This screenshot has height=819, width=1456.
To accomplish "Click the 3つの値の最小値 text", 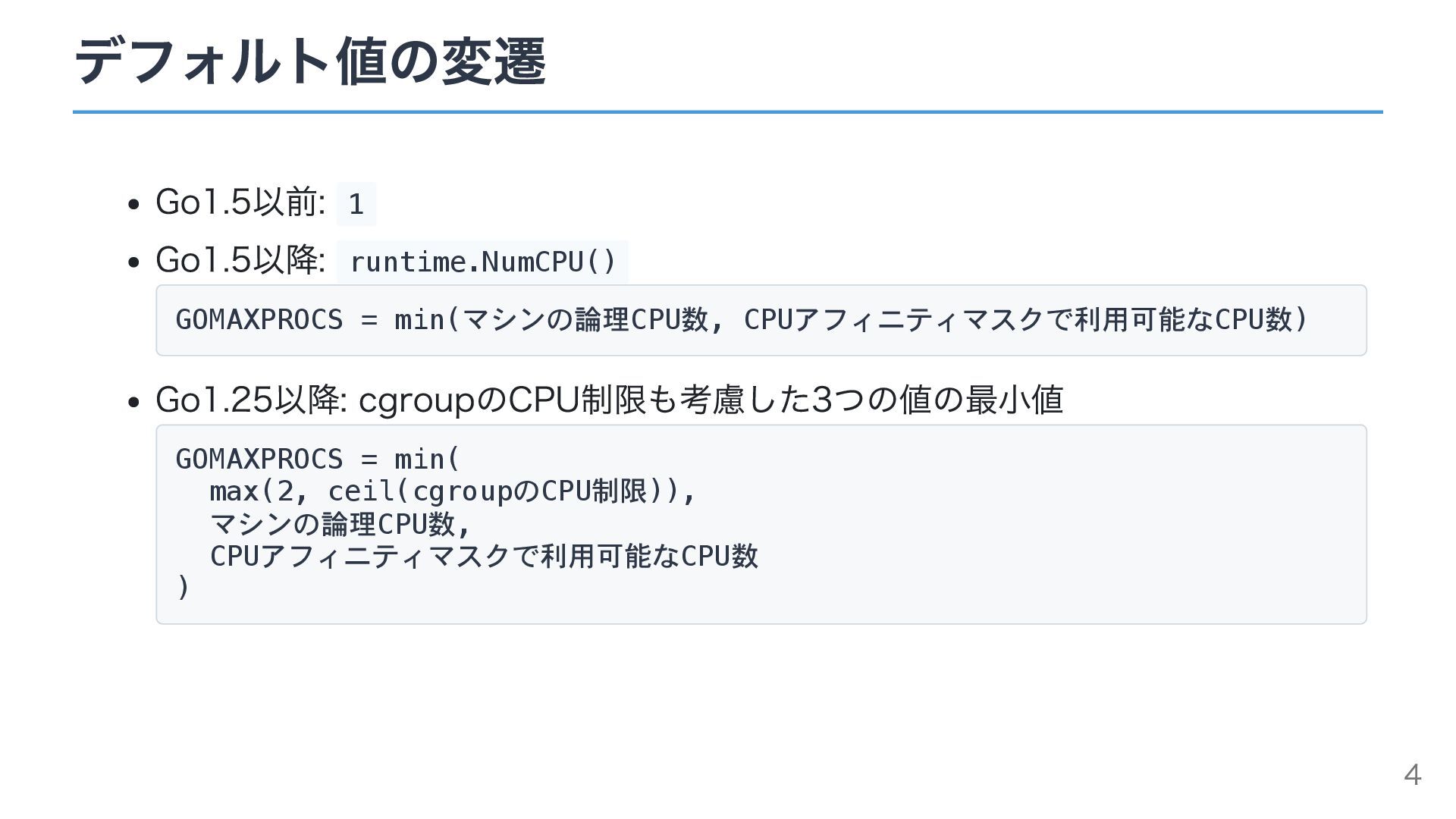I will [x=937, y=400].
